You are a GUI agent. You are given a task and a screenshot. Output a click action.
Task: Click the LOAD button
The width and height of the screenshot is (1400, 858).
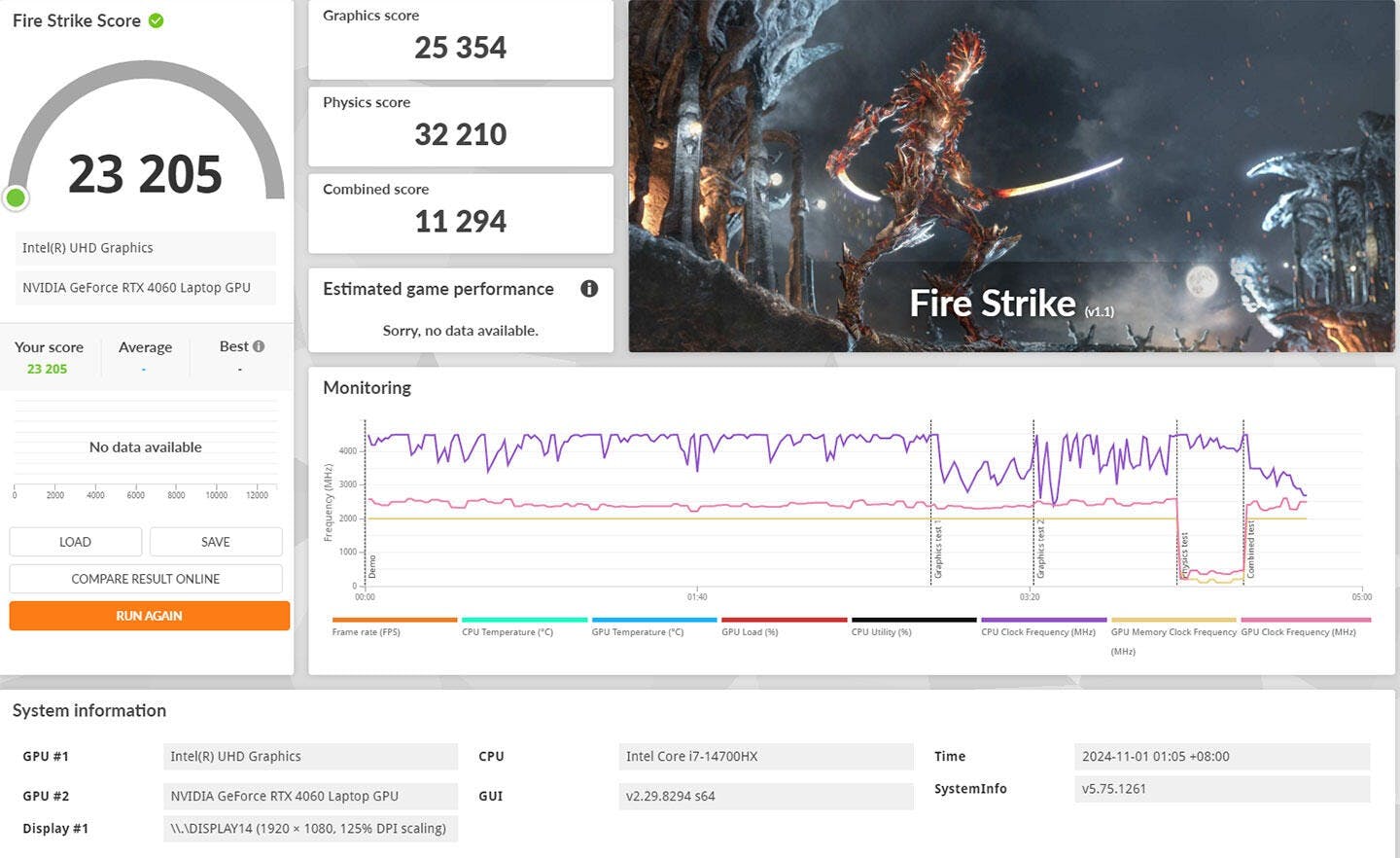[76, 542]
